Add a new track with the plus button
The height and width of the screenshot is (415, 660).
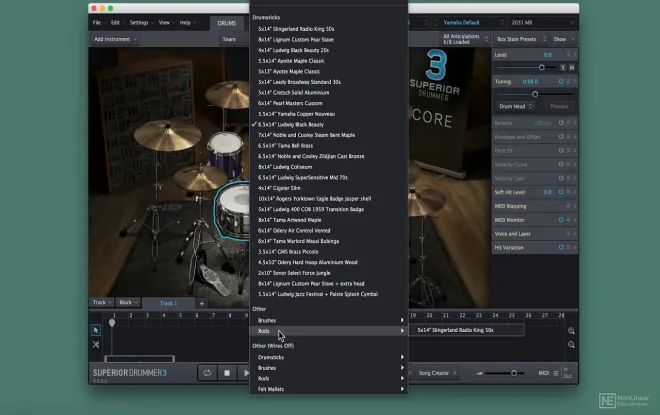pyautogui.click(x=202, y=303)
